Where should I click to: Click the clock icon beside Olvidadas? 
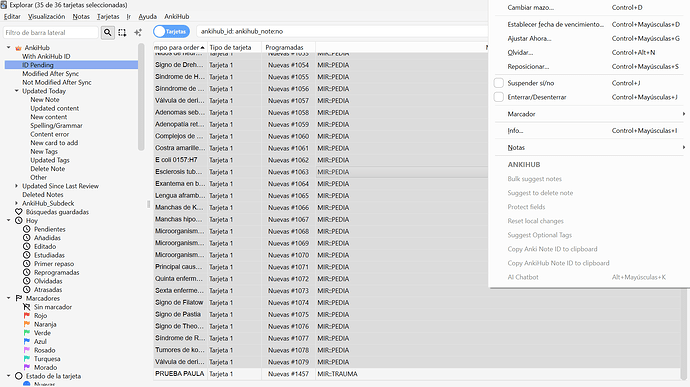point(27,281)
